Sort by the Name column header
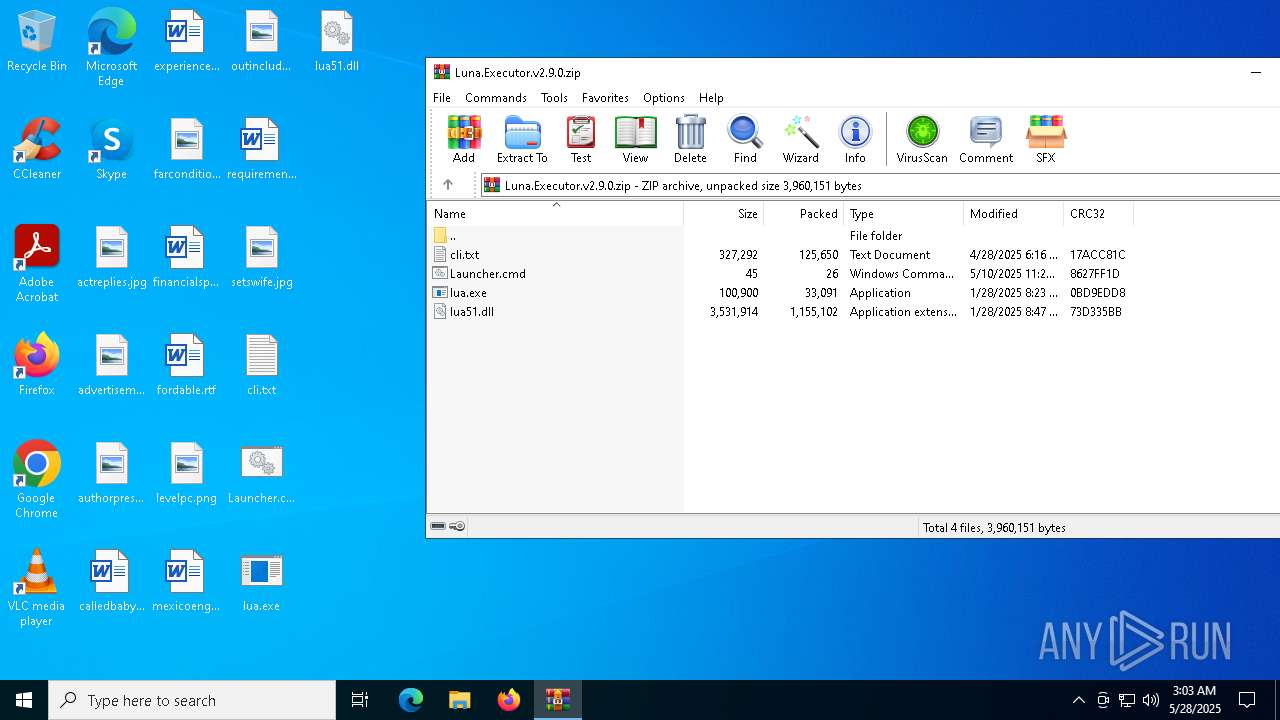Viewport: 1280px width, 720px height. pyautogui.click(x=556, y=214)
